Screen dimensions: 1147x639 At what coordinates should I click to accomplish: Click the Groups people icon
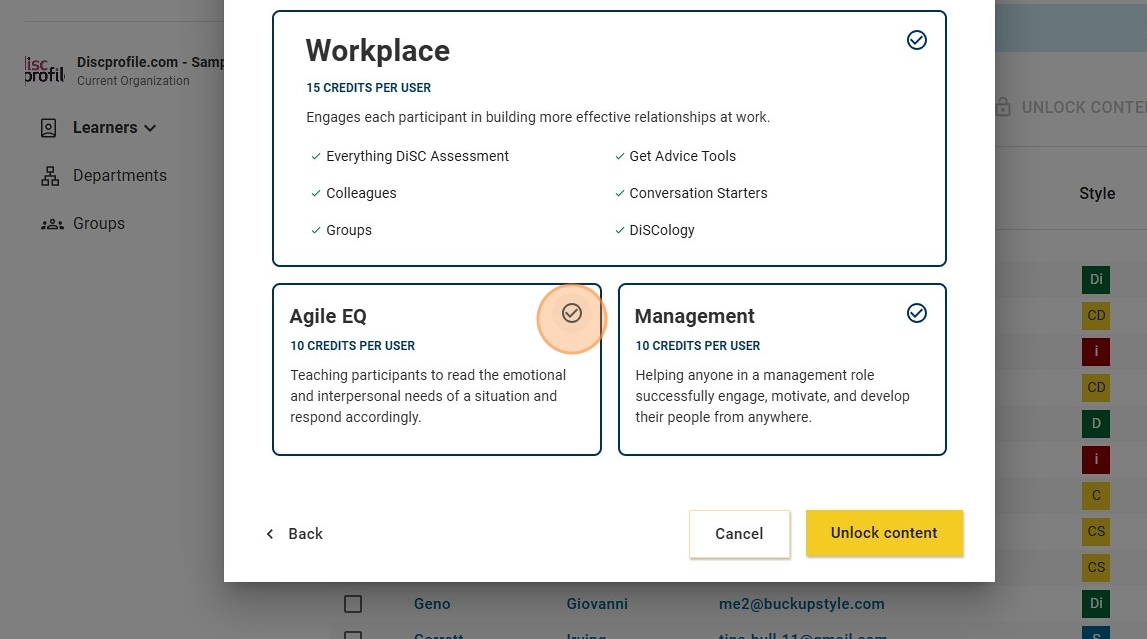click(52, 224)
